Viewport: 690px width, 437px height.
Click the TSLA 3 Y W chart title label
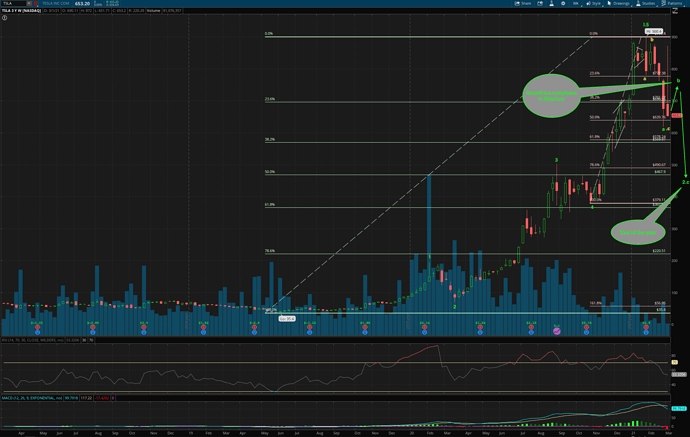(x=18, y=11)
